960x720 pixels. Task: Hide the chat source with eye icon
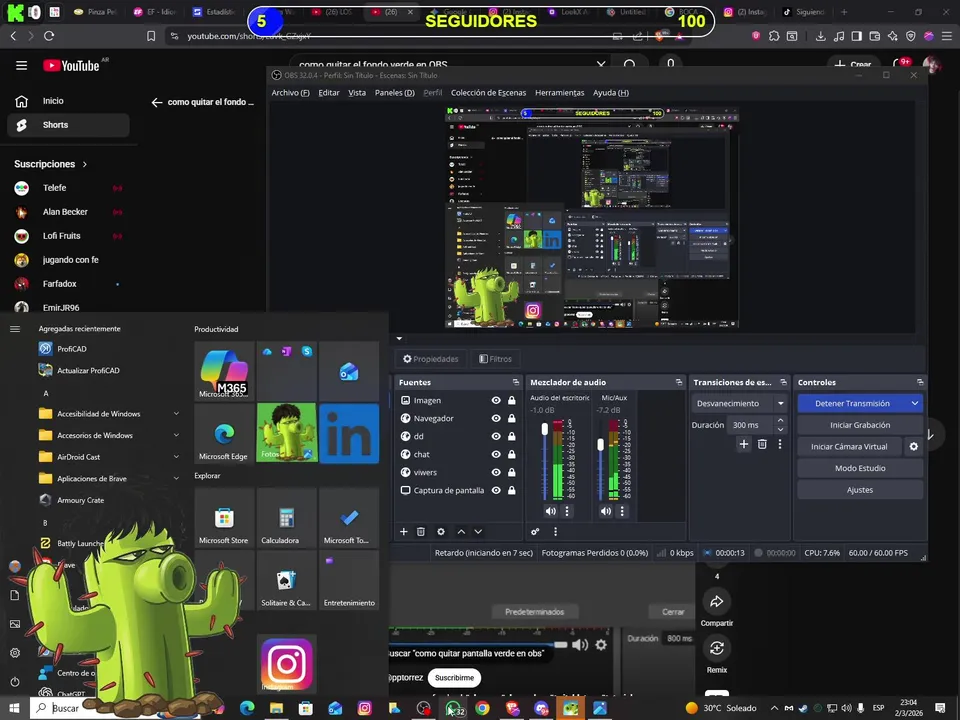(x=496, y=454)
